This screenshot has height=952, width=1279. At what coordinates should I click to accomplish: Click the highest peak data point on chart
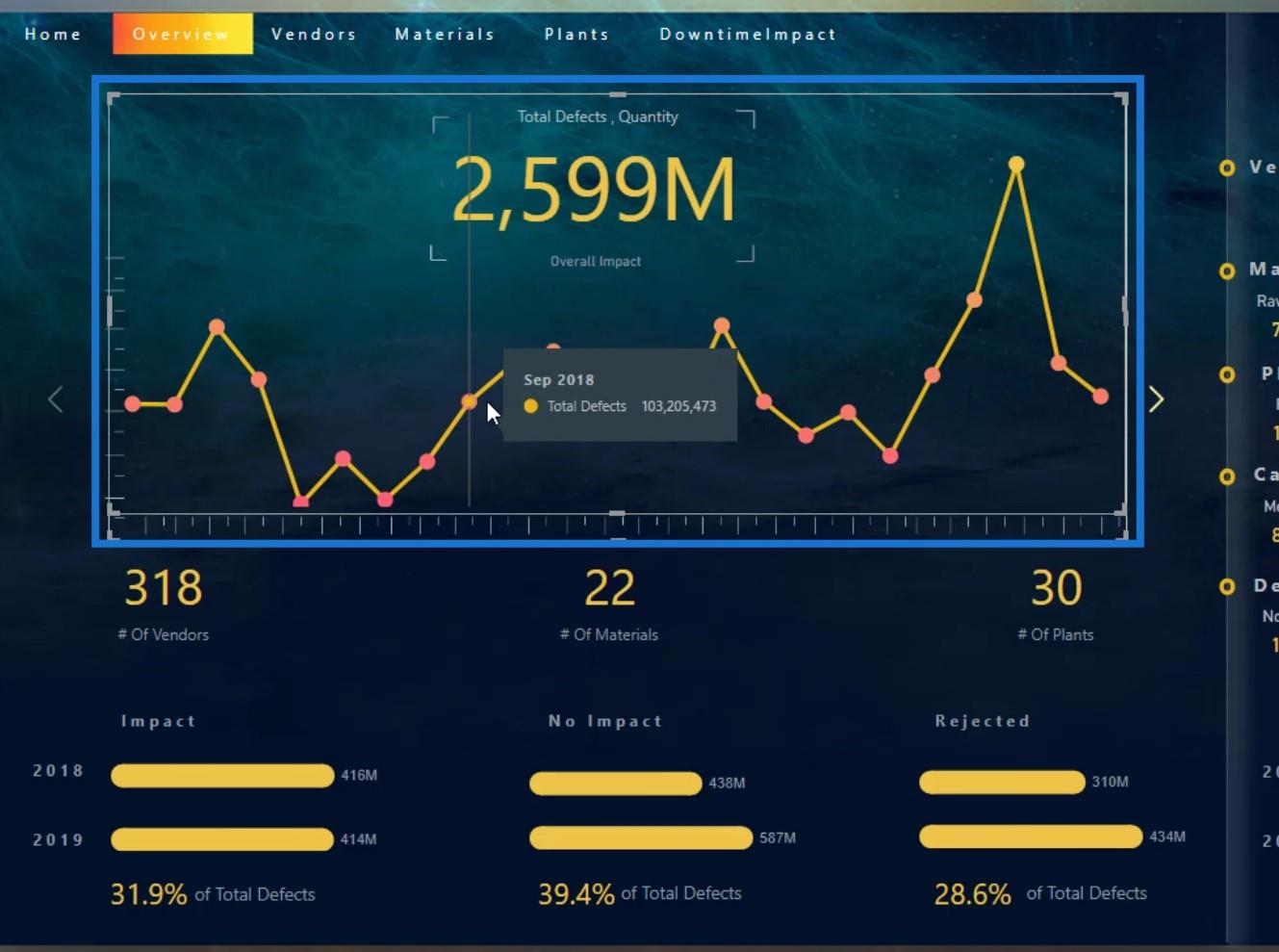[x=1016, y=165]
